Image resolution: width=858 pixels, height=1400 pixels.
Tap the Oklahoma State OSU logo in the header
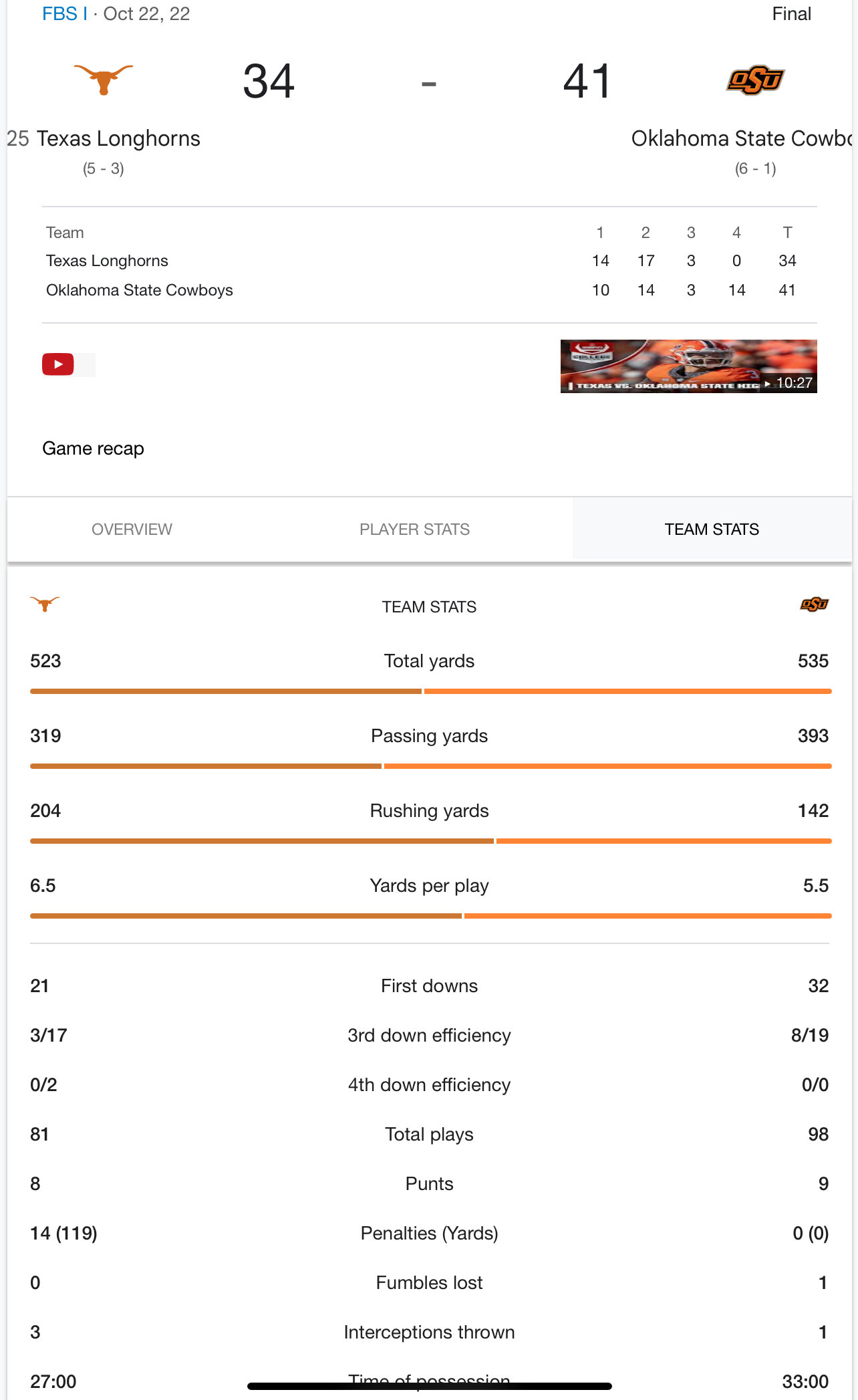point(755,81)
